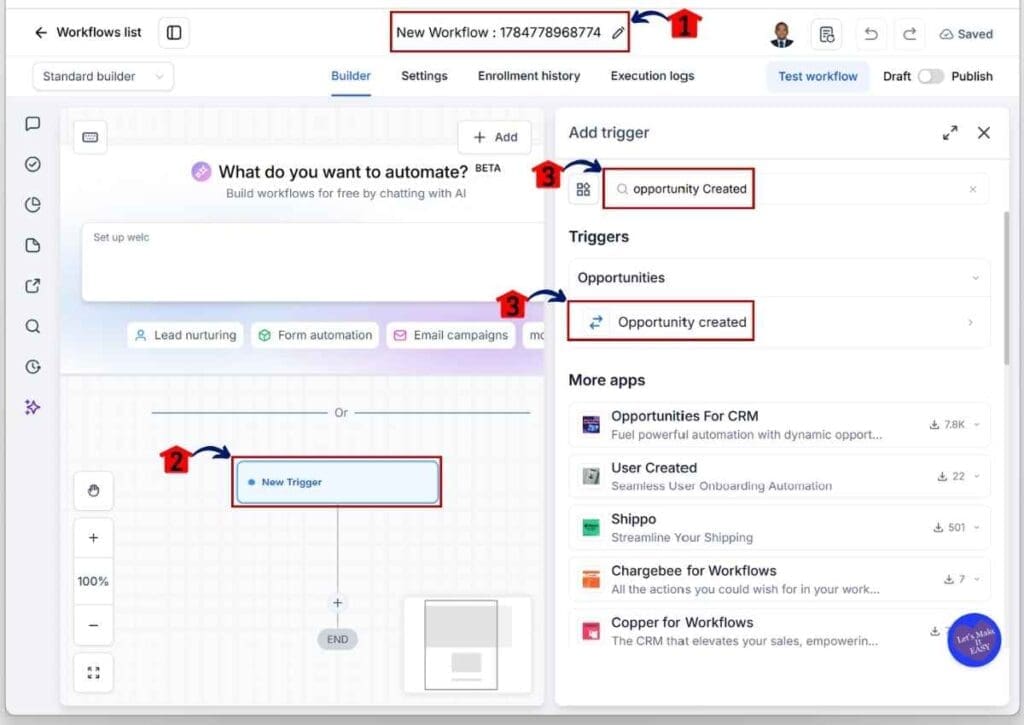Select the Lead nurturing suggestion
Screen dimensions: 1024x725
tap(185, 335)
